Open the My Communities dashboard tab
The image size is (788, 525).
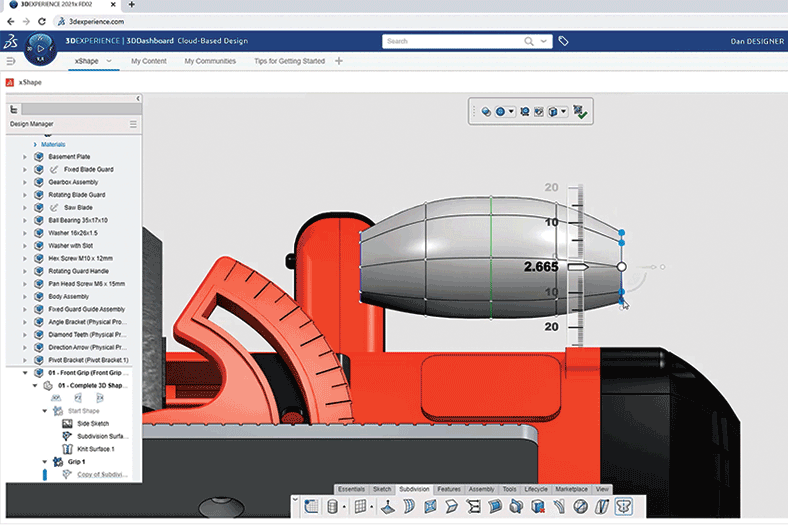coord(210,61)
